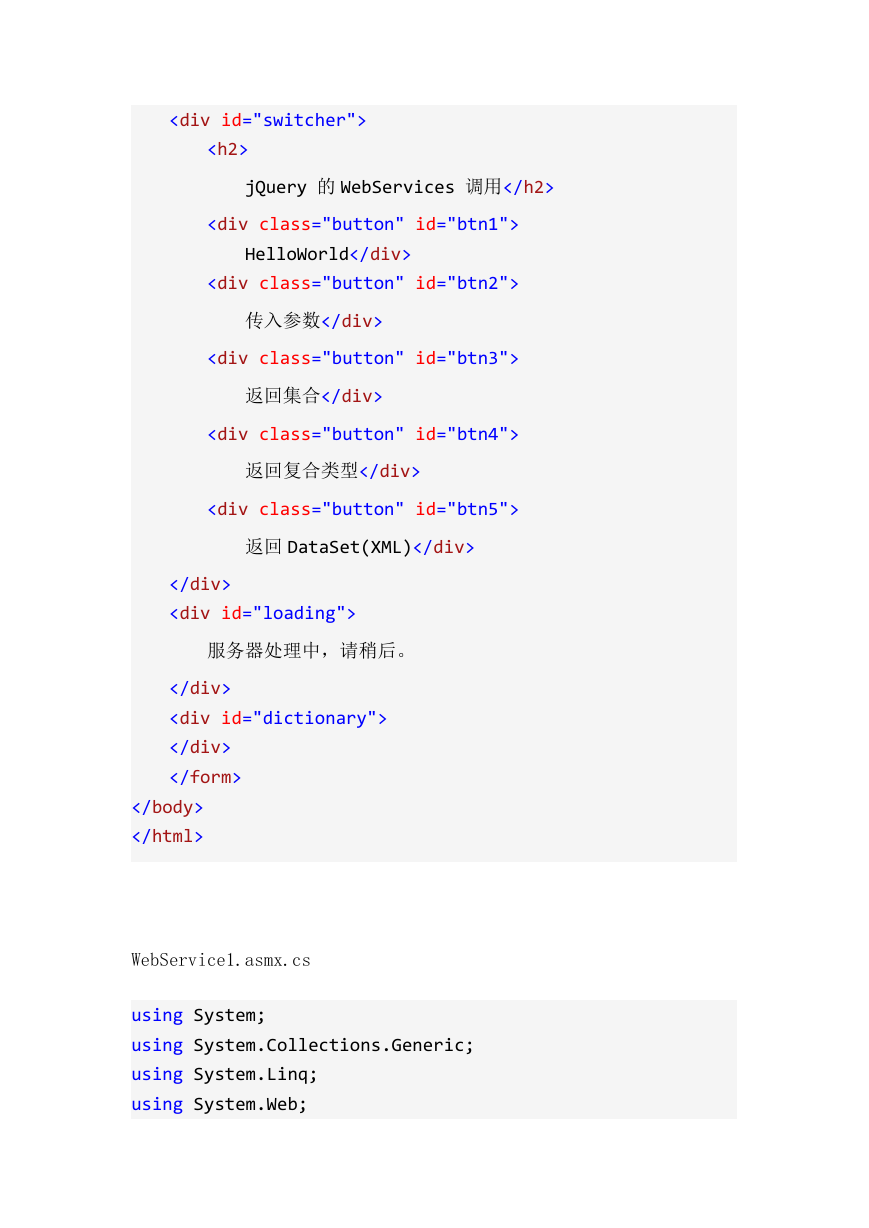869x1228 pixels.
Task: Click the 服务器处理中，请稍后。 text
Action: pos(308,651)
